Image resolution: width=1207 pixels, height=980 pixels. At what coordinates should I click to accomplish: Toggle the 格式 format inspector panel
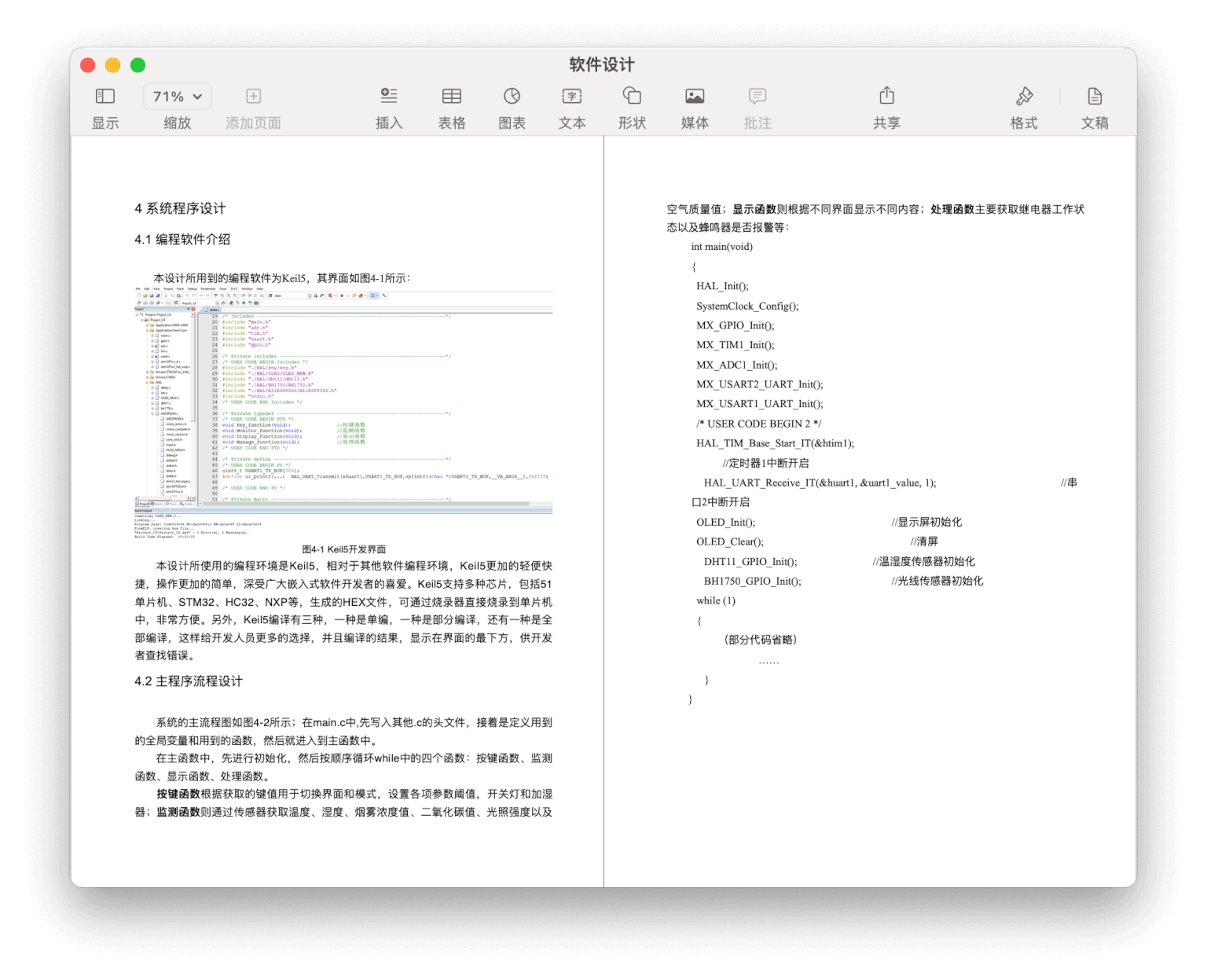click(1023, 106)
